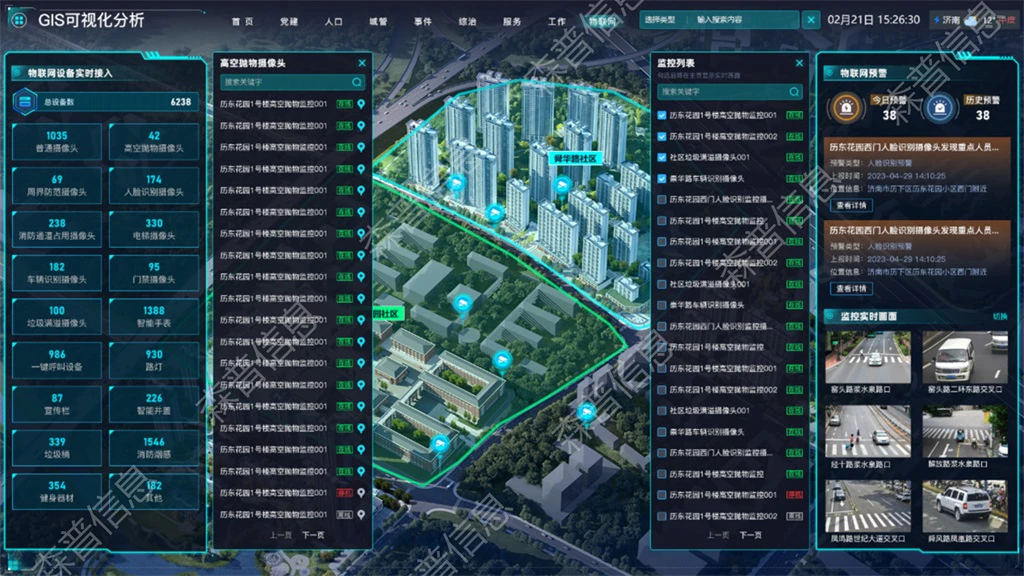The width and height of the screenshot is (1024, 576).
Task: Click the 历史预警 alarm icon
Action: pyautogui.click(x=940, y=108)
